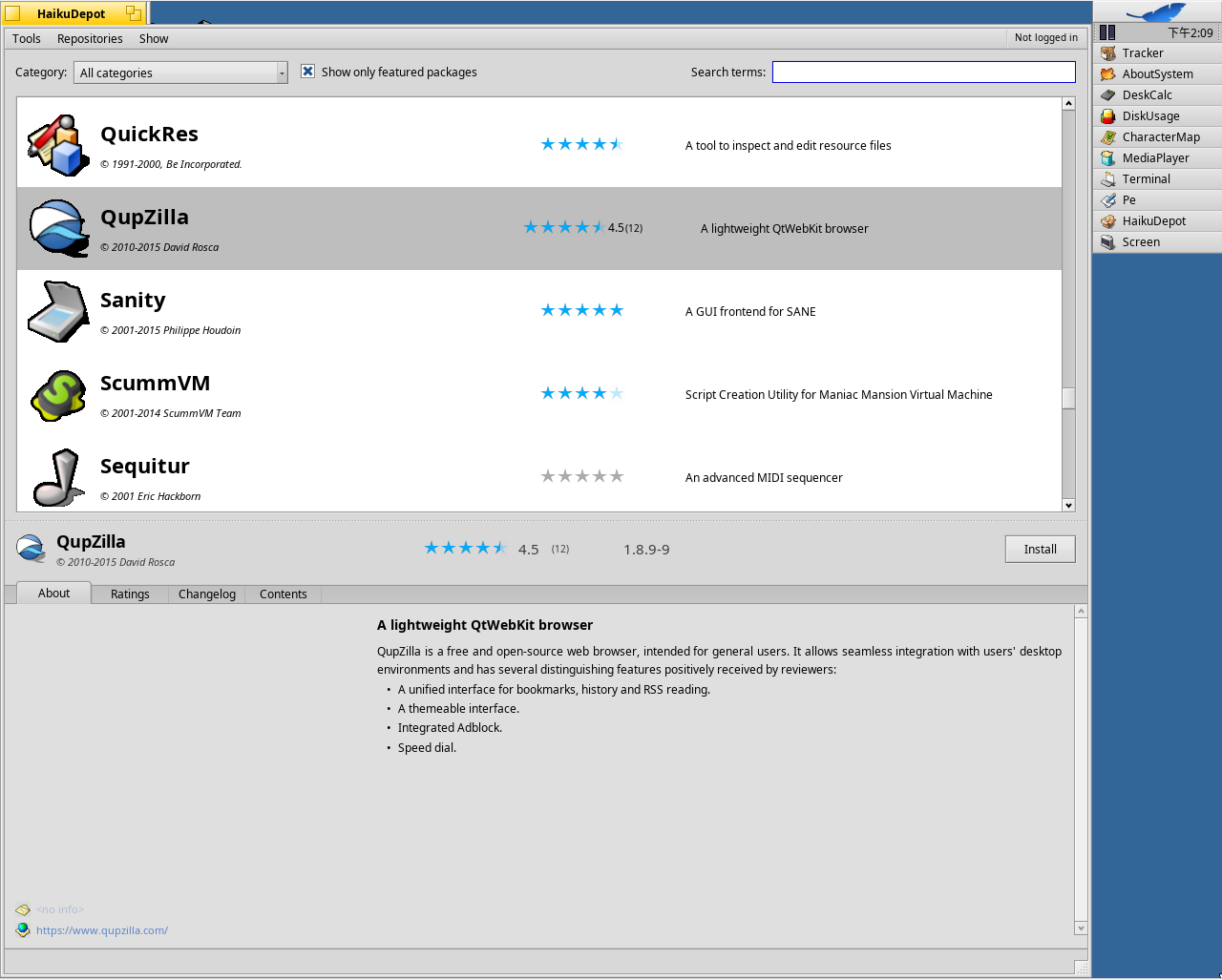Click the package list scrollbar thumb
Screen dimensions: 1222x980
1068,398
